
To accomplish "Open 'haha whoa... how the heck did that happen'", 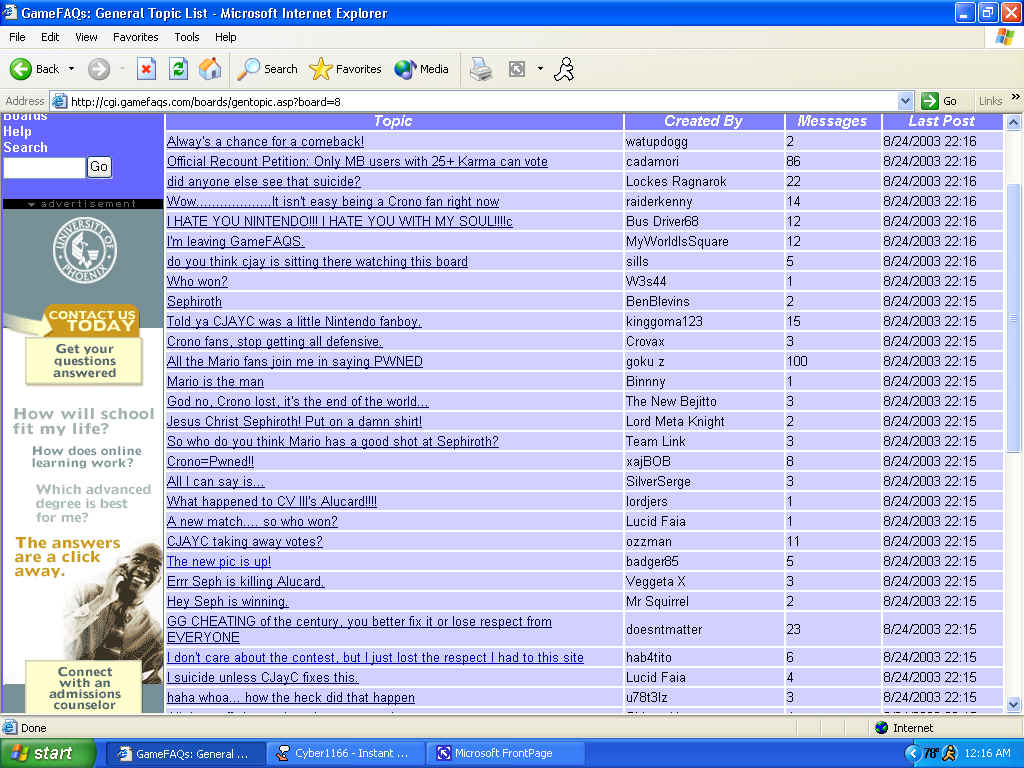I will (x=291, y=697).
